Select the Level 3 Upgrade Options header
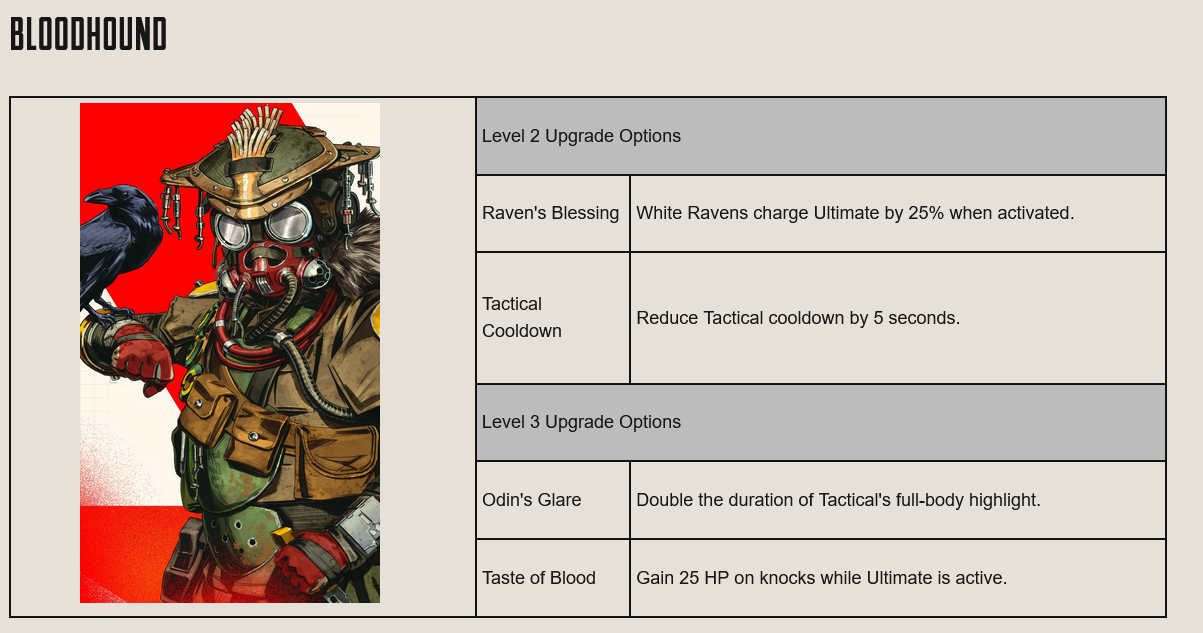This screenshot has height=633, width=1203. 581,422
